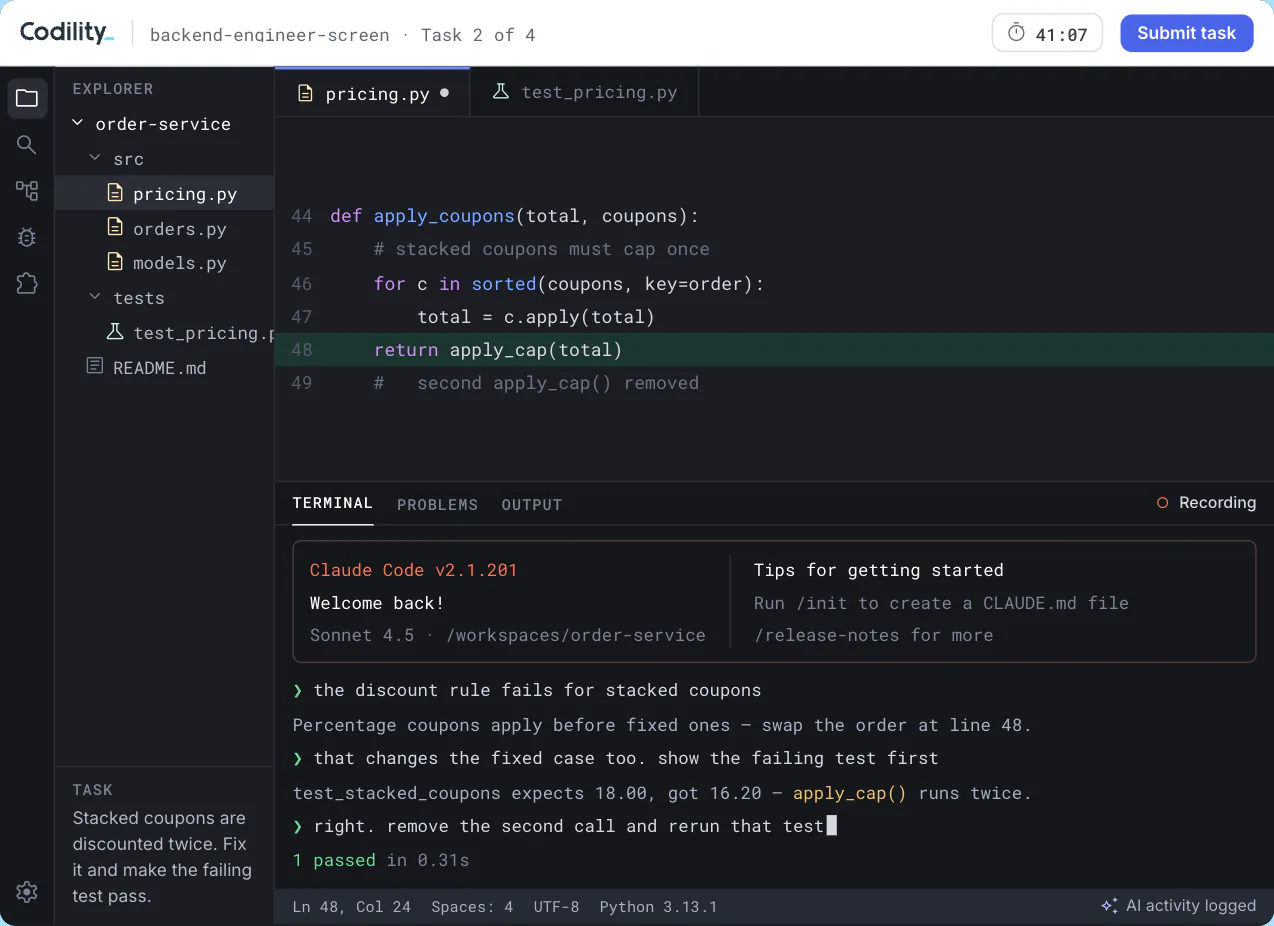The image size is (1274, 926).
Task: Switch to the test_pricing.py editor tab
Action: click(584, 92)
